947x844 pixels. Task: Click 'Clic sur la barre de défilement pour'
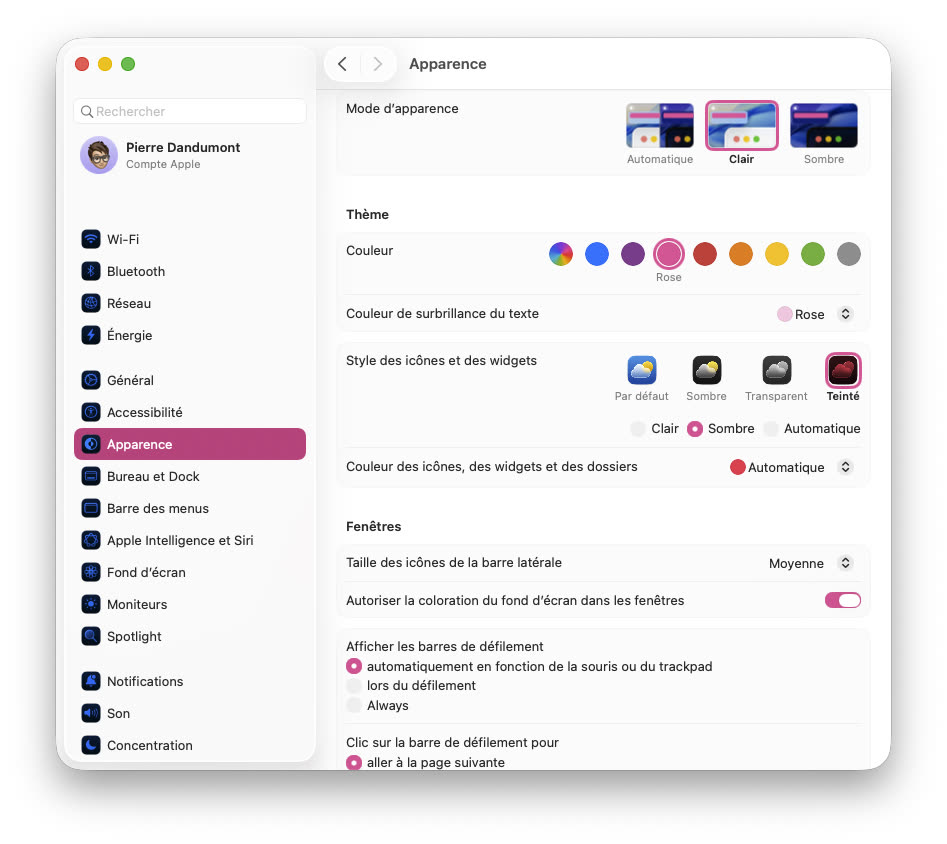click(452, 743)
